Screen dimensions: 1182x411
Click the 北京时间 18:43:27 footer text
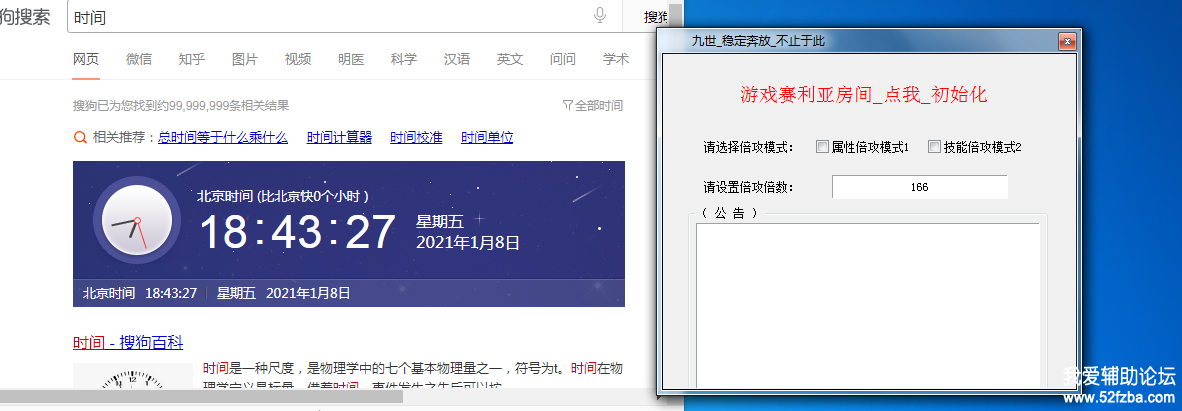[139, 293]
